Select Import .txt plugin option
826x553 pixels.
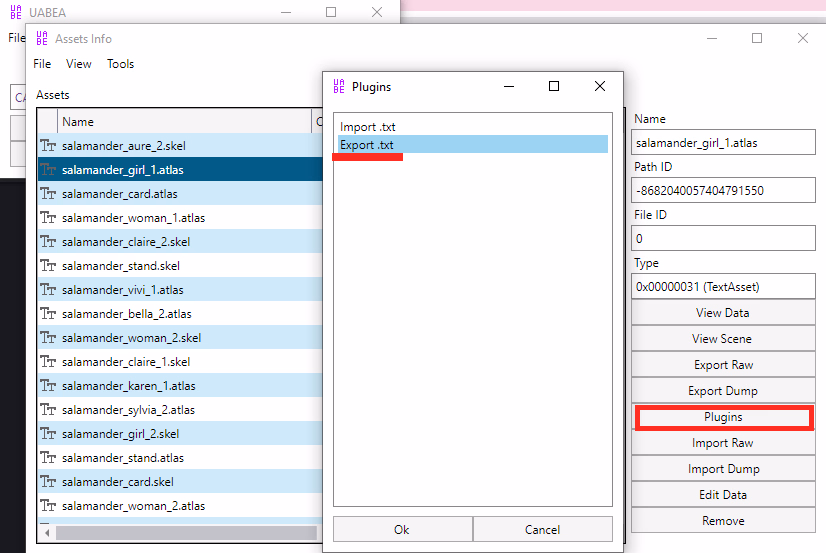click(366, 127)
